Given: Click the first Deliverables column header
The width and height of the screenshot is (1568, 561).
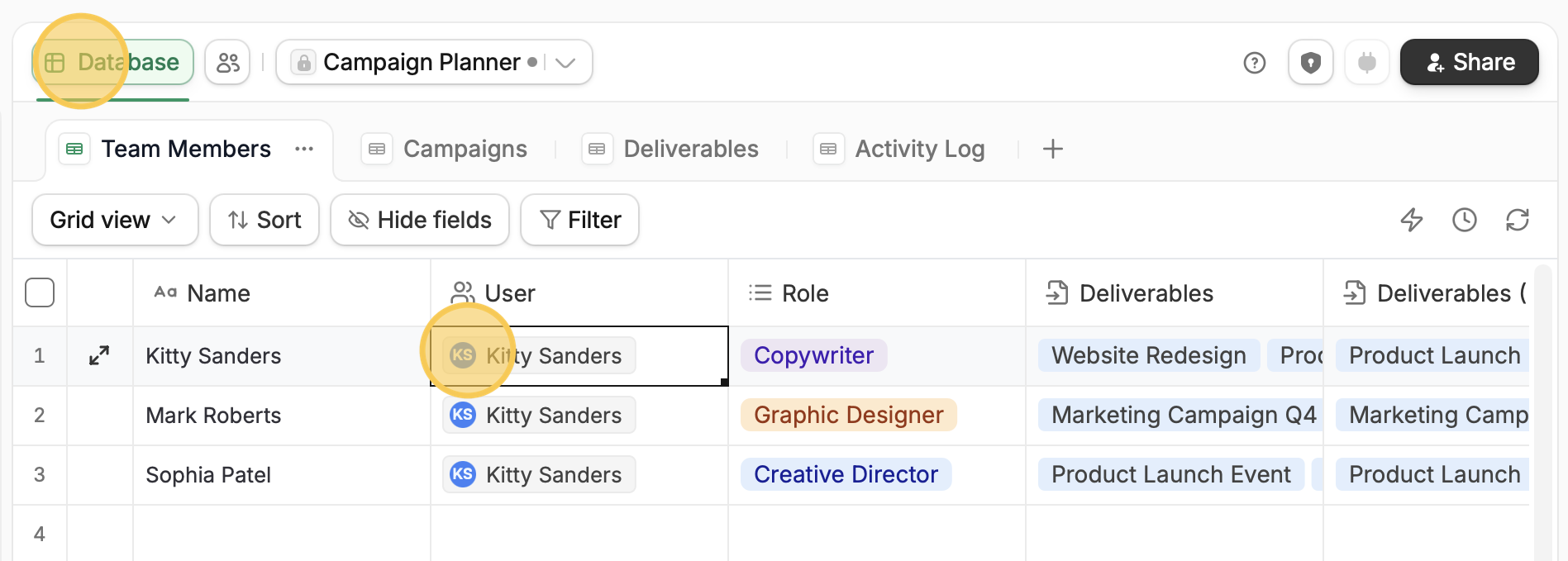Looking at the screenshot, I should point(1175,293).
